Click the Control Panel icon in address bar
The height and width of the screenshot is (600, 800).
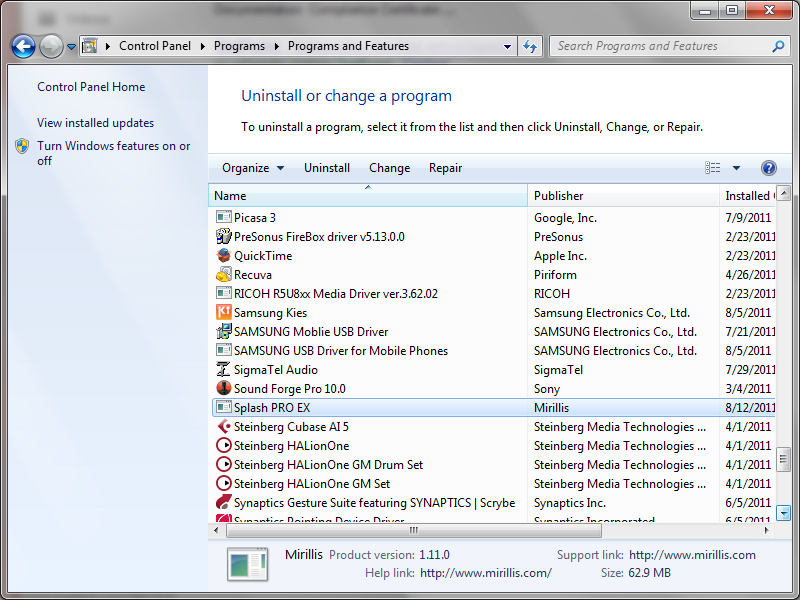[x=90, y=46]
